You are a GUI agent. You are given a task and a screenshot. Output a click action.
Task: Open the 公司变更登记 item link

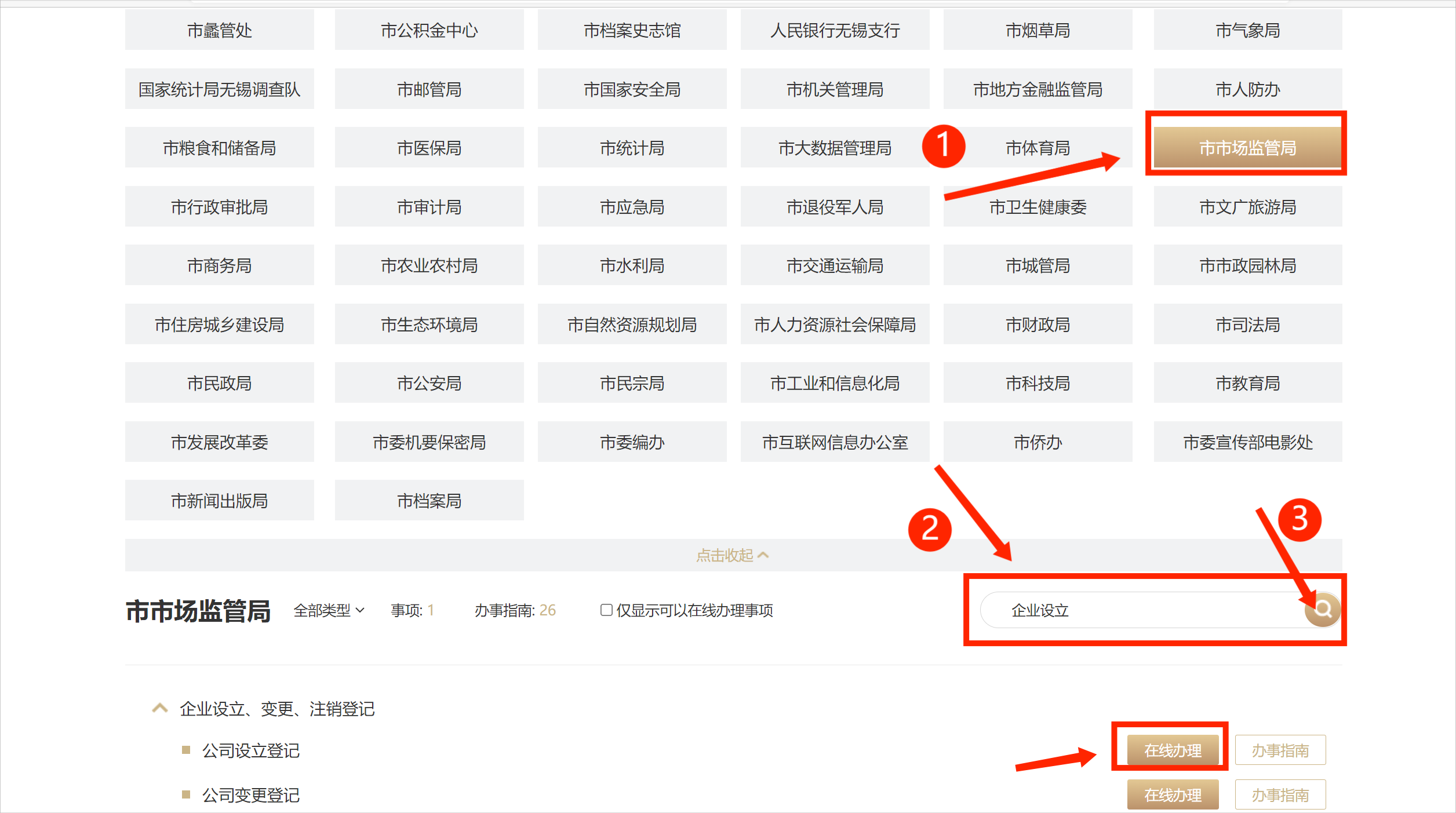tap(250, 795)
